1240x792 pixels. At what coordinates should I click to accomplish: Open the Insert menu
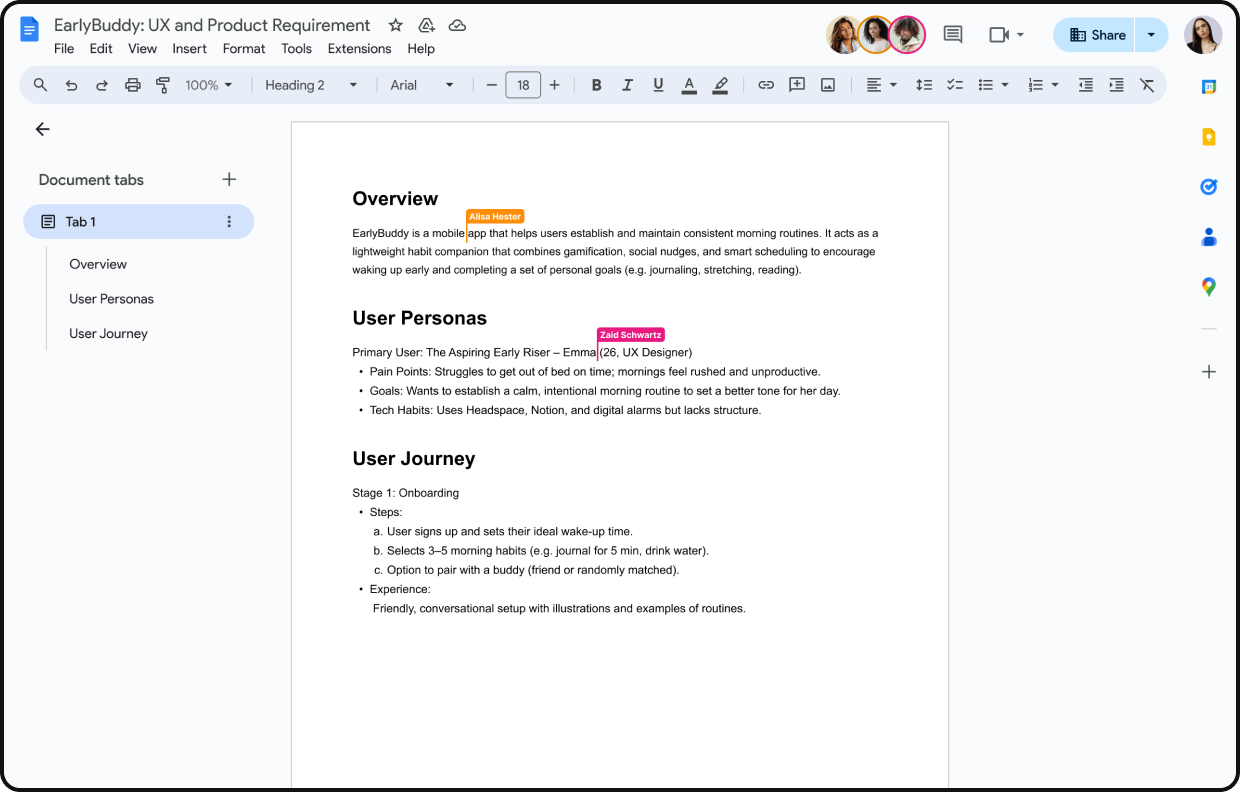190,48
